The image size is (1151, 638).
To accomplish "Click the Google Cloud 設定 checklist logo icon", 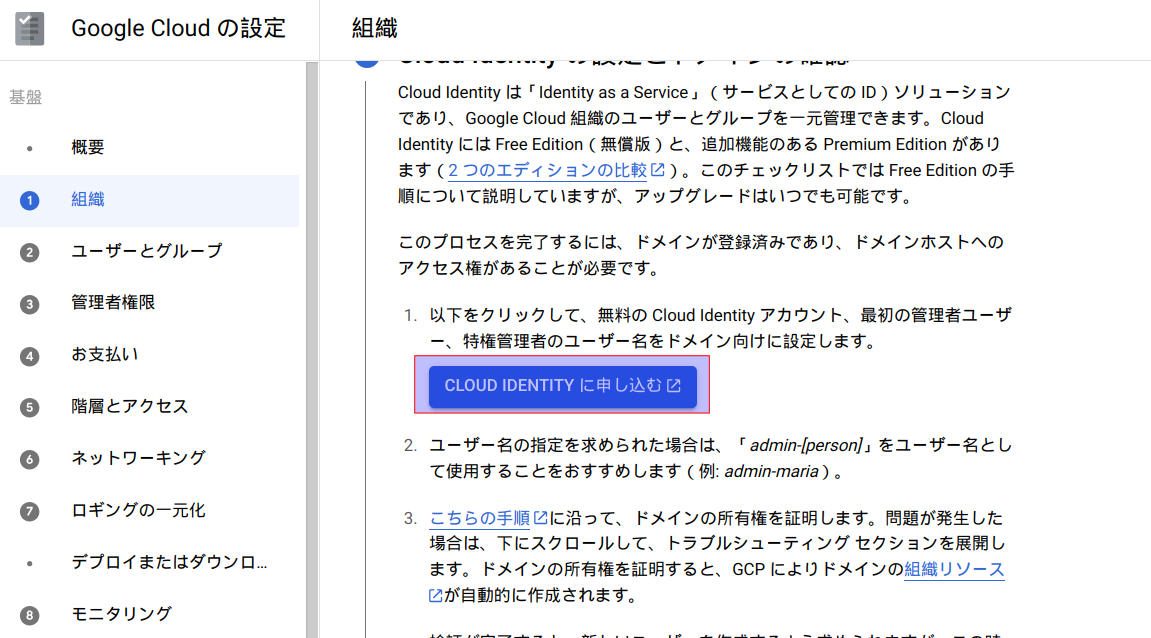I will tap(29, 28).
